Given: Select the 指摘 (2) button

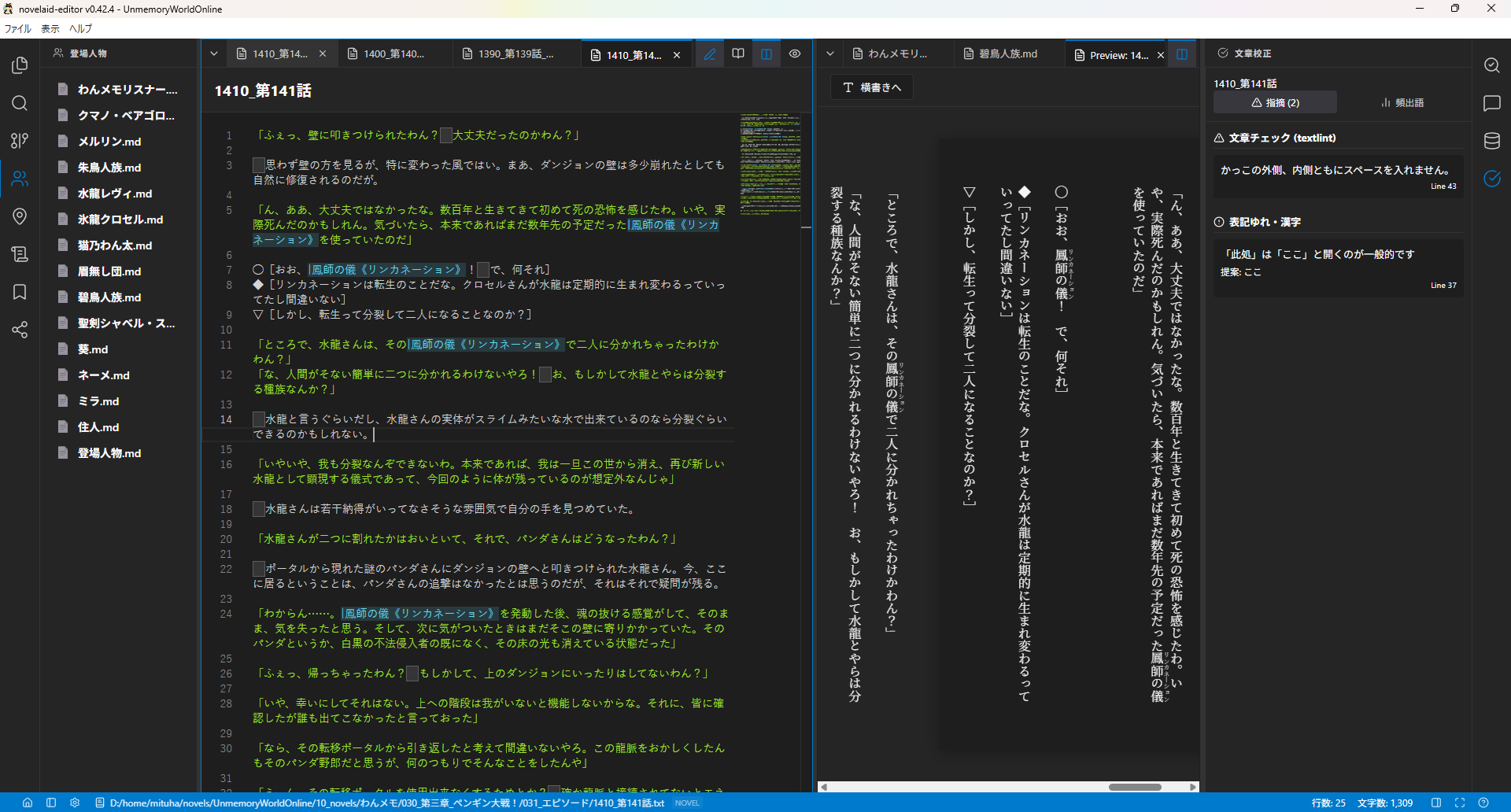Looking at the screenshot, I should tap(1274, 102).
